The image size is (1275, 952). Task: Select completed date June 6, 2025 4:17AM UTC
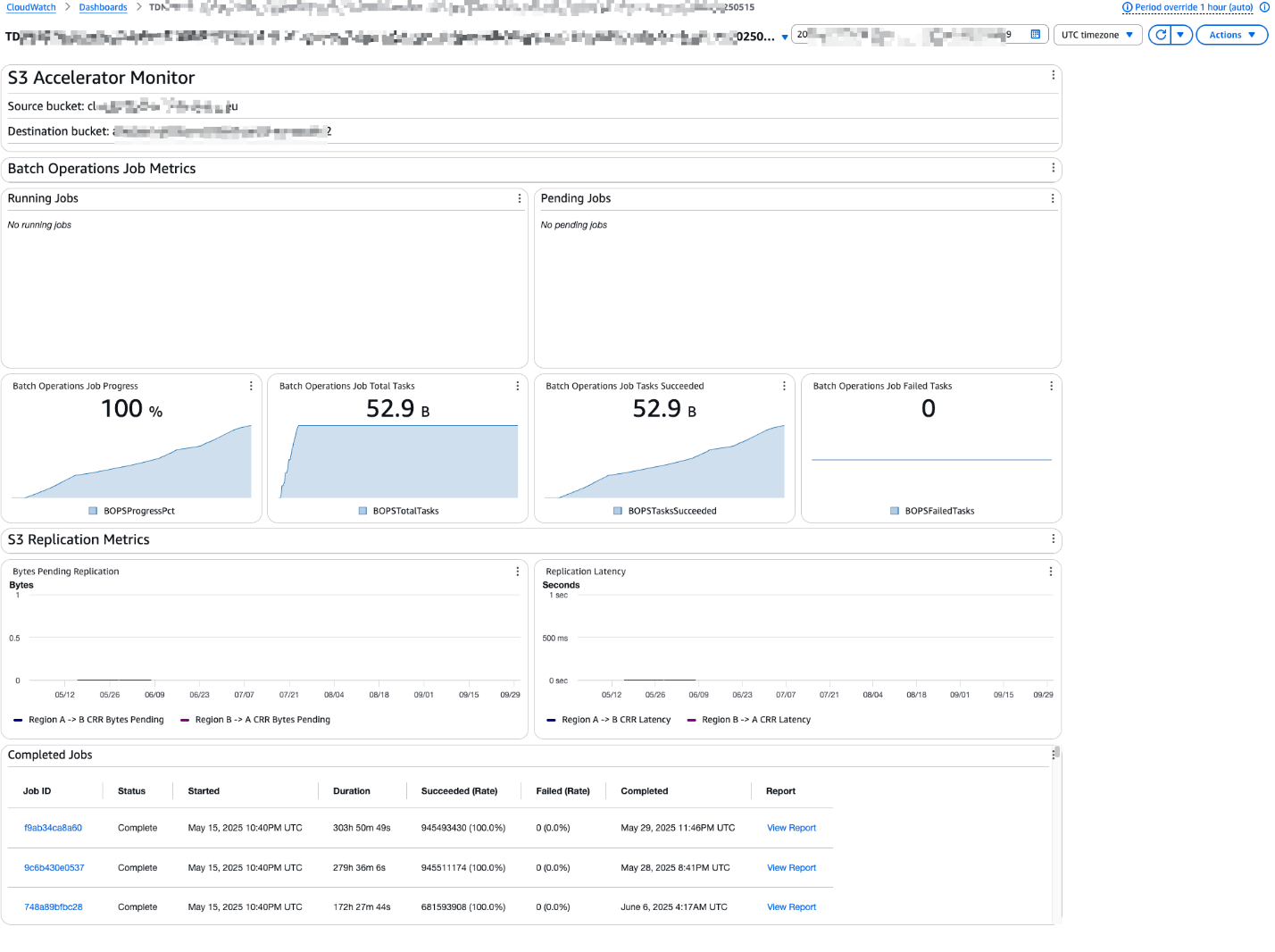pos(674,907)
